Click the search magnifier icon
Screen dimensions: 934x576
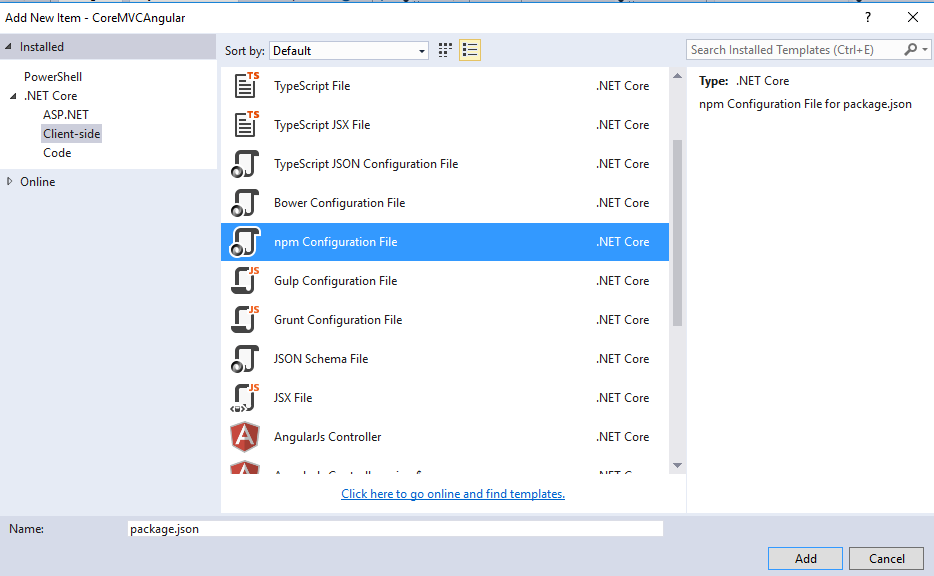910,49
